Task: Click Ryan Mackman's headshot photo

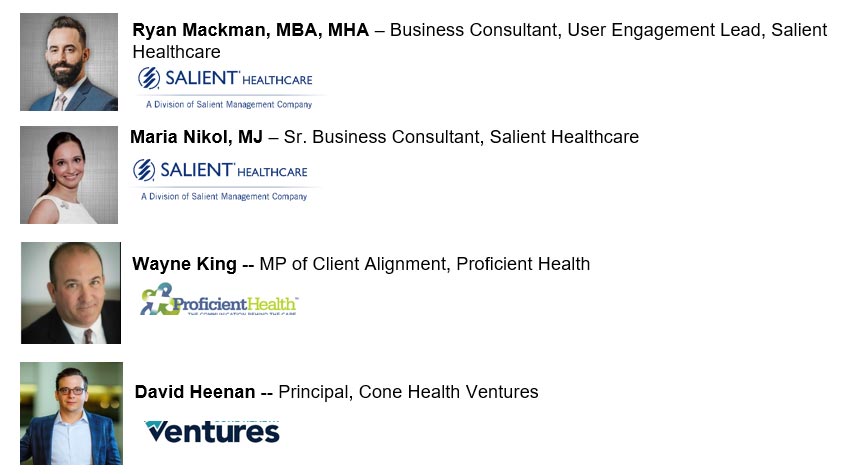Action: click(68, 62)
